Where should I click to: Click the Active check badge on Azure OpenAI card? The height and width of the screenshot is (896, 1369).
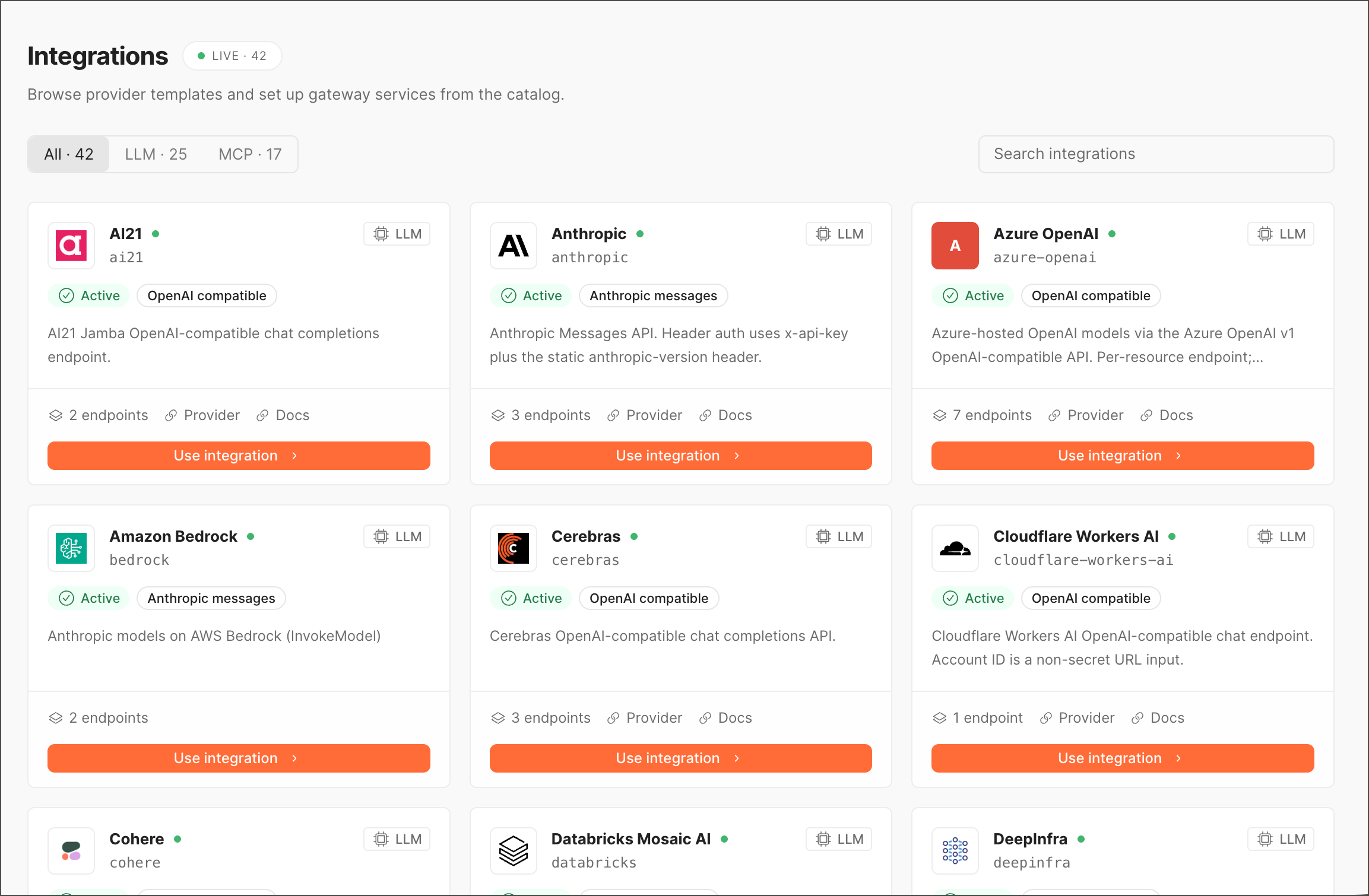973,296
